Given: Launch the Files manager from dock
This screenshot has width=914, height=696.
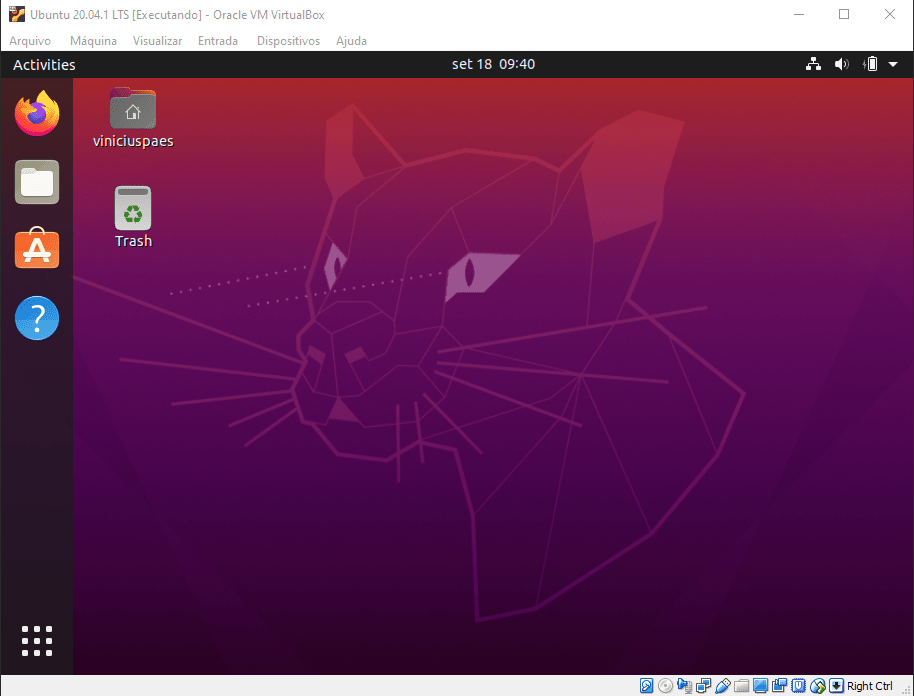Looking at the screenshot, I should [37, 182].
